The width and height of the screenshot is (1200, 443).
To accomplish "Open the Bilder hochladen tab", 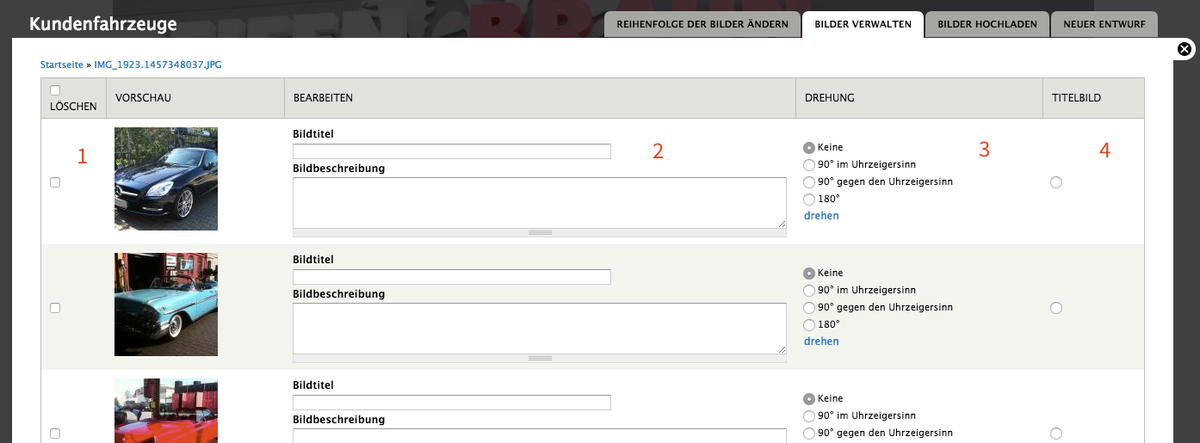I will pos(987,24).
